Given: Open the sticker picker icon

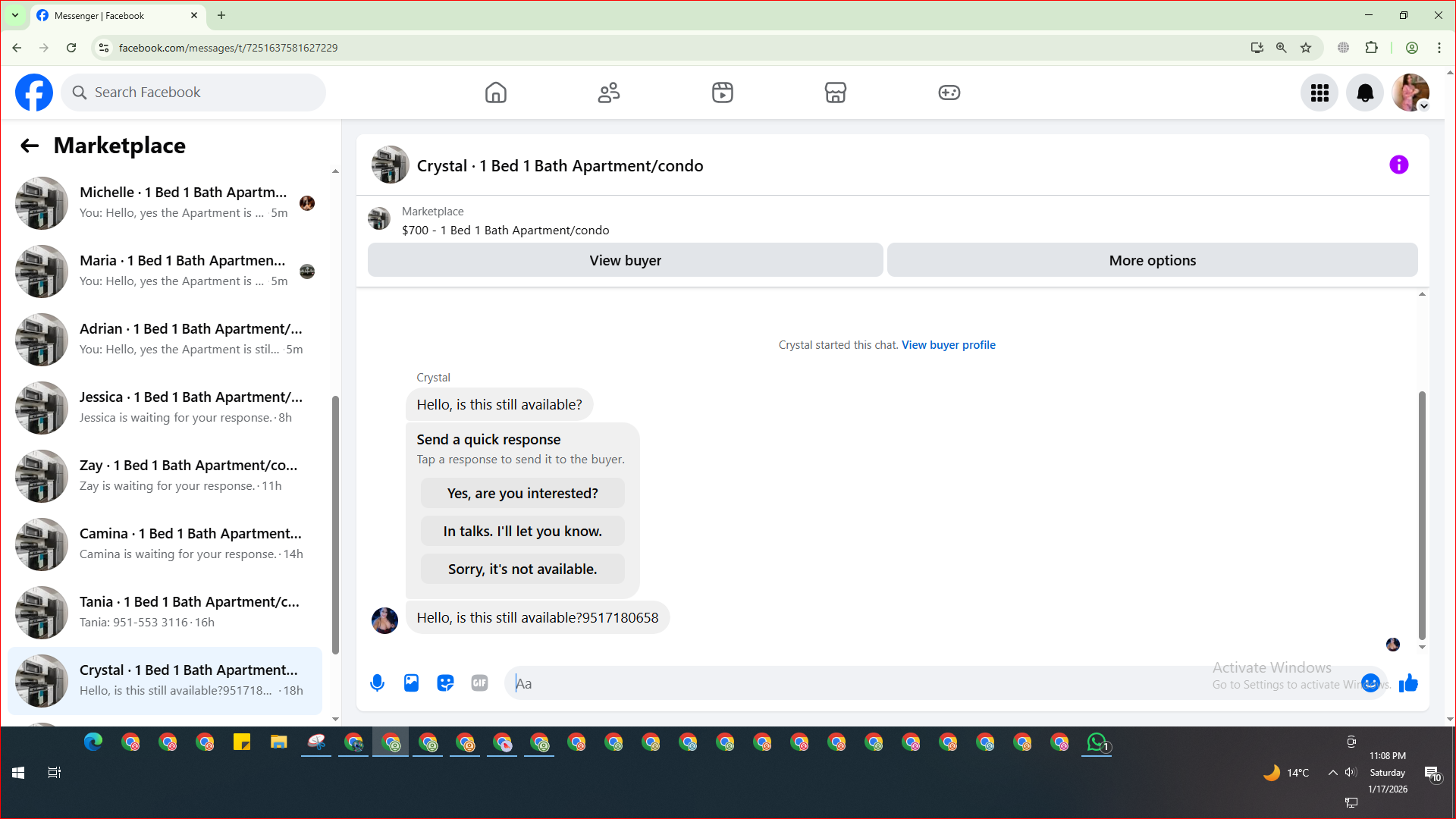Looking at the screenshot, I should tap(445, 683).
